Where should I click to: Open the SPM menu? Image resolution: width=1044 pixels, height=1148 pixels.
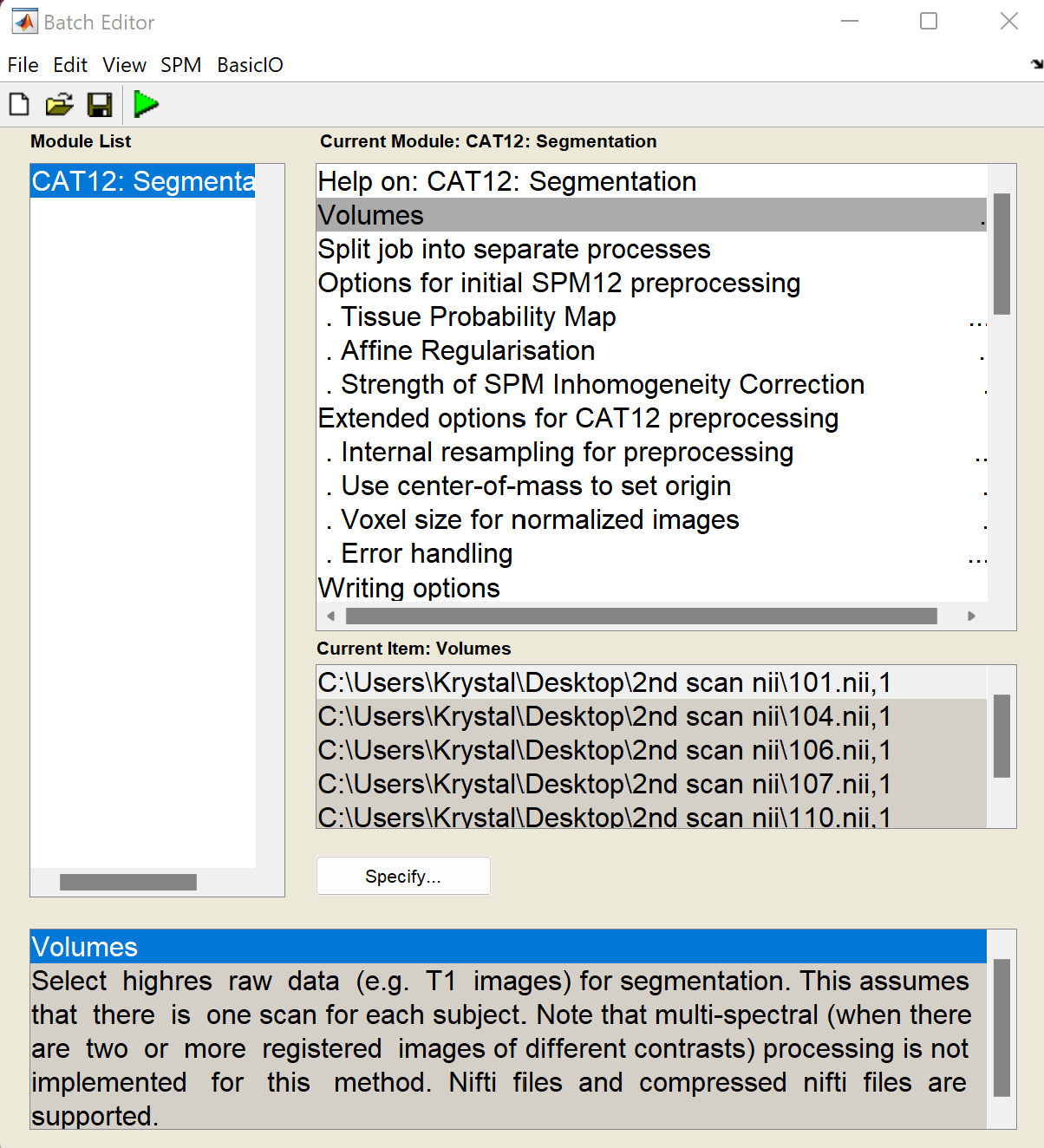[180, 65]
